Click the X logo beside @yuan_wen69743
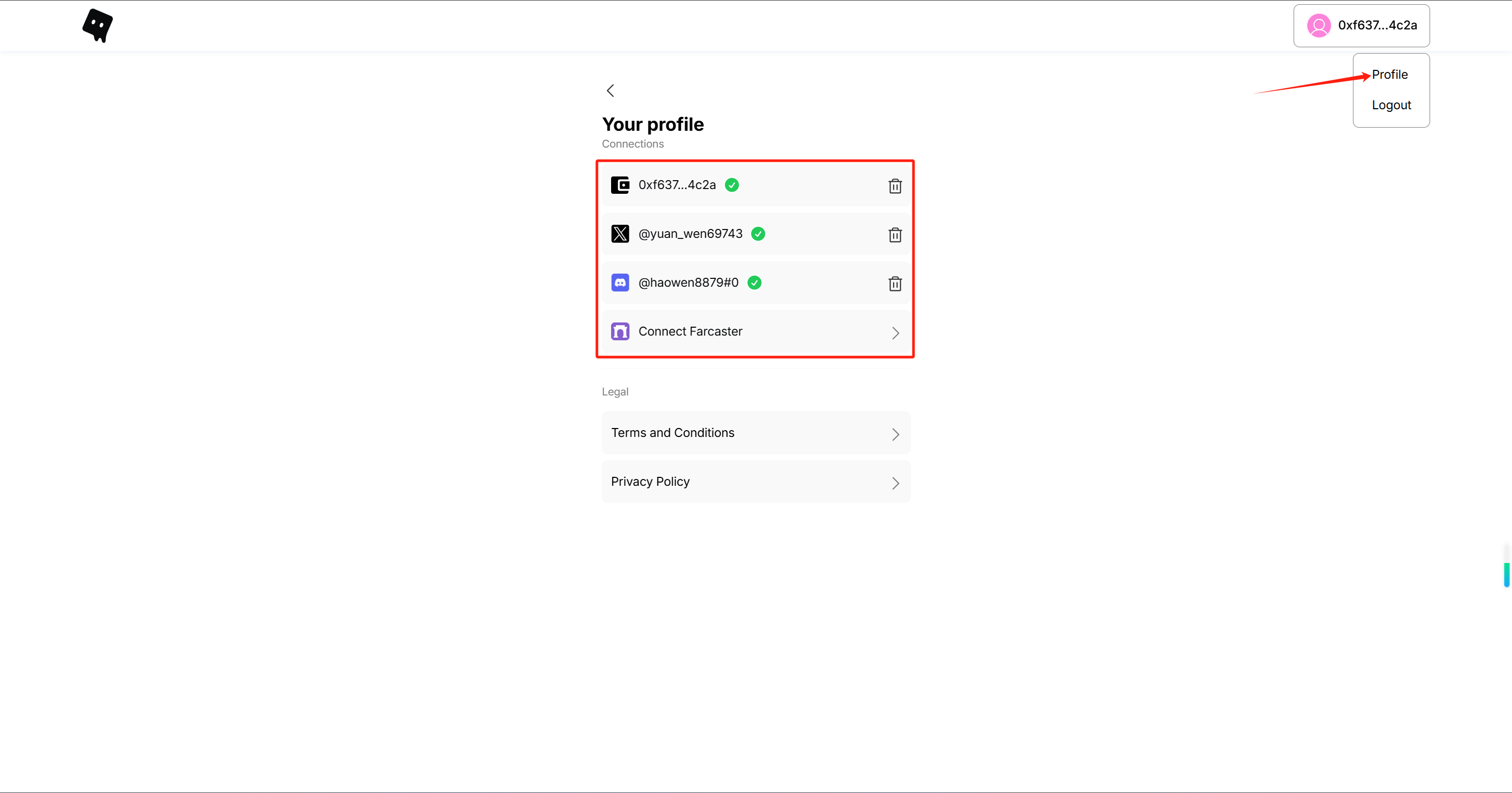 tap(620, 234)
